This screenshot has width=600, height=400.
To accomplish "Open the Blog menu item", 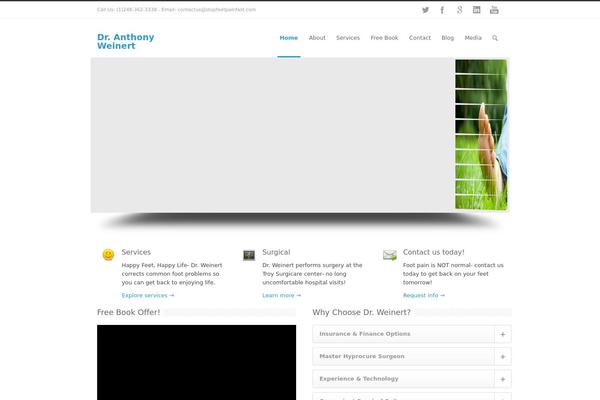I will [448, 38].
